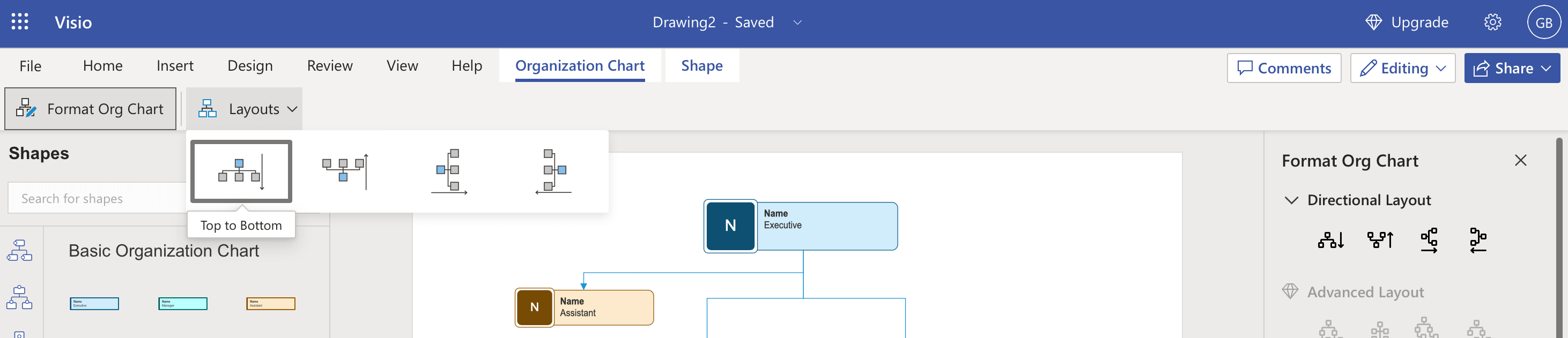Open the app launcher grid
This screenshot has height=338, width=1568.
19,22
